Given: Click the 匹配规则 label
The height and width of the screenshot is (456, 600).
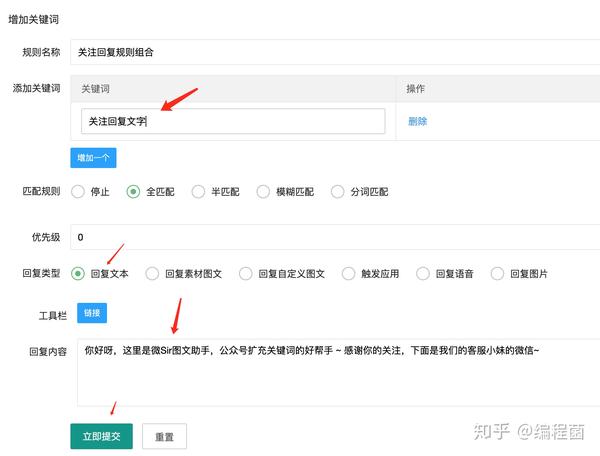Looking at the screenshot, I should (x=41, y=191).
